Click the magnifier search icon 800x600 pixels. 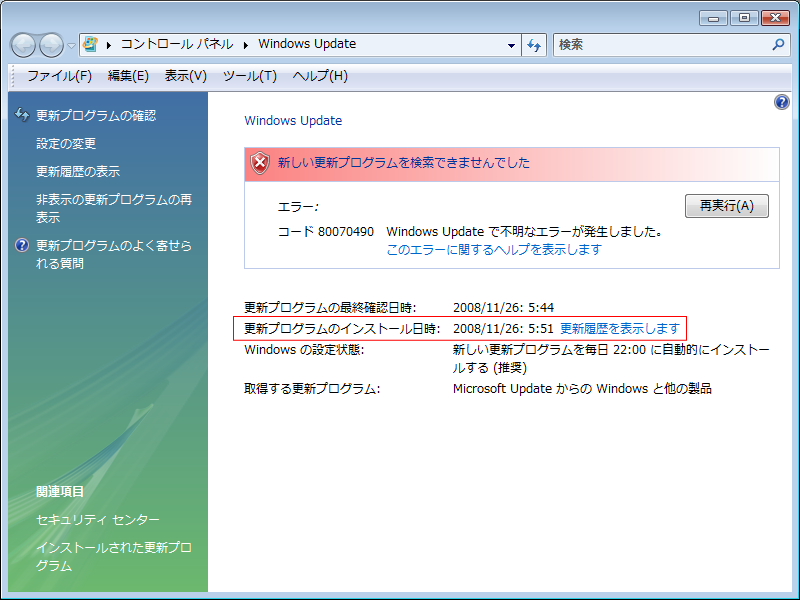[778, 44]
